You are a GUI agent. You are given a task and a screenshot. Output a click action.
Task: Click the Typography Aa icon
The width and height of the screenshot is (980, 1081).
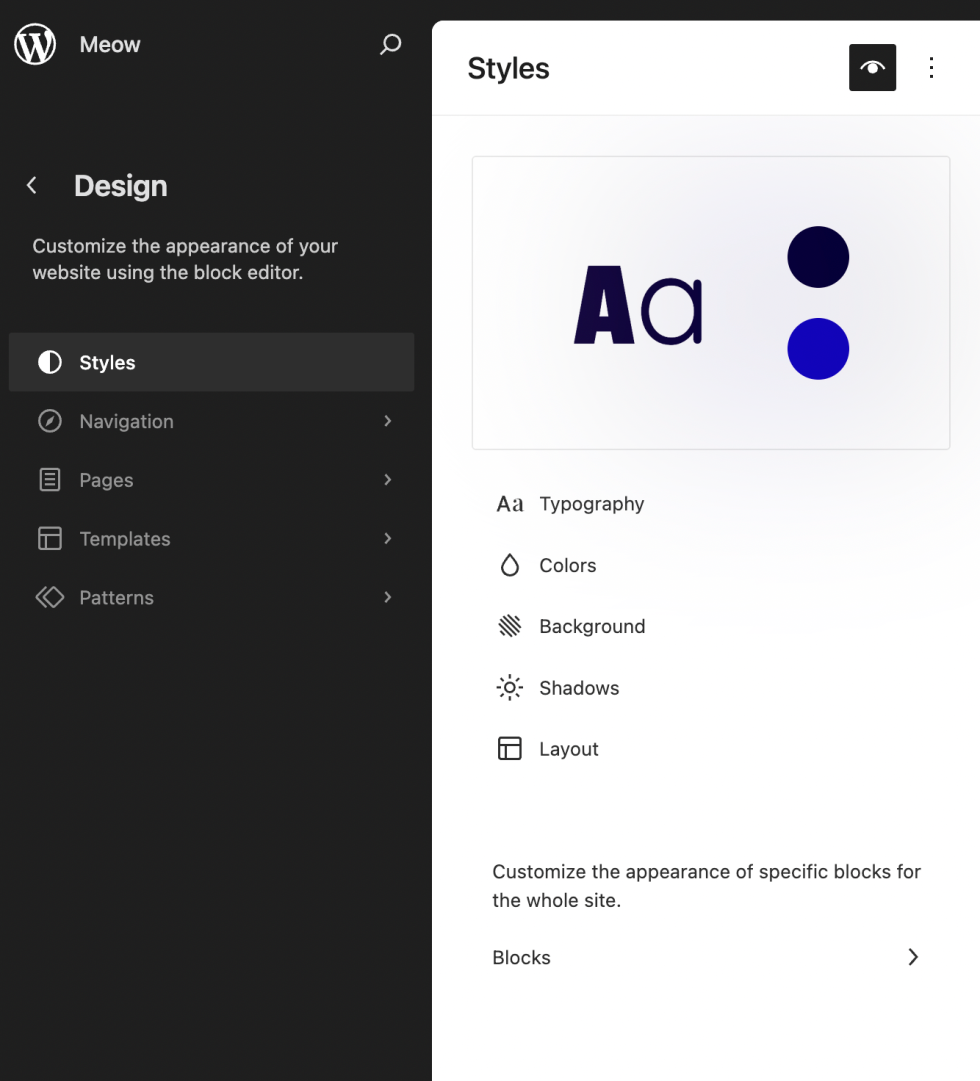[510, 504]
